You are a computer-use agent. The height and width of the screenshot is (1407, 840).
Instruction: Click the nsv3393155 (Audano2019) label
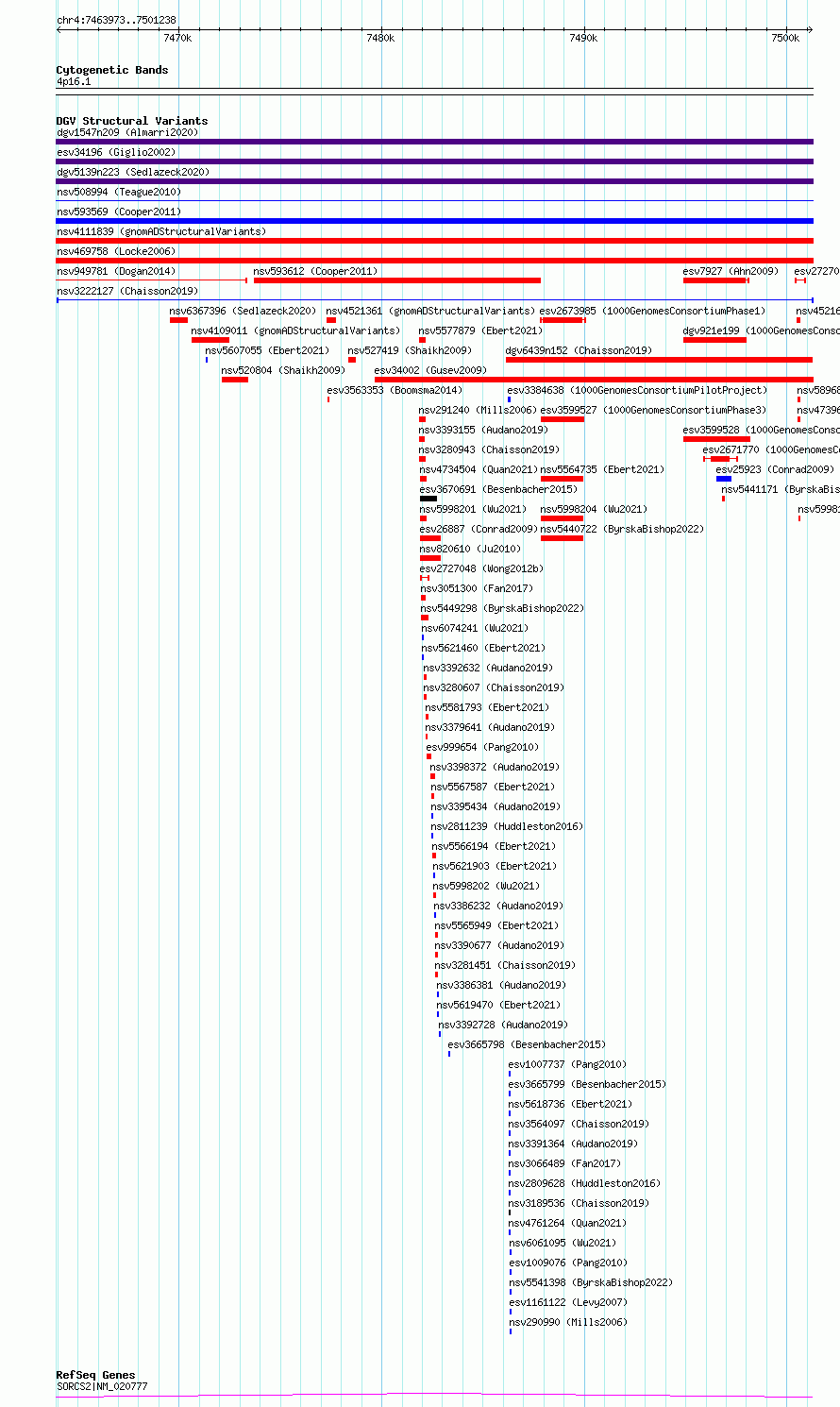pyautogui.click(x=483, y=430)
